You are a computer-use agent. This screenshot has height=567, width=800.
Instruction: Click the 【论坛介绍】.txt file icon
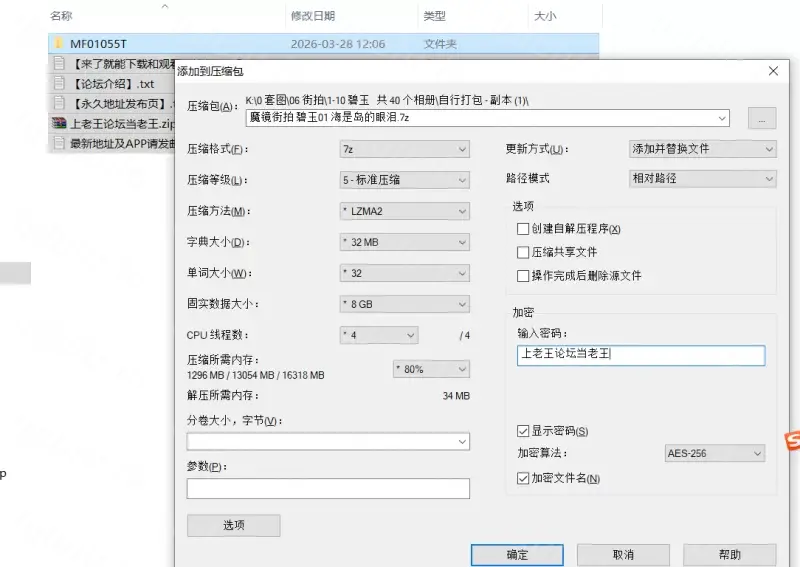59,83
